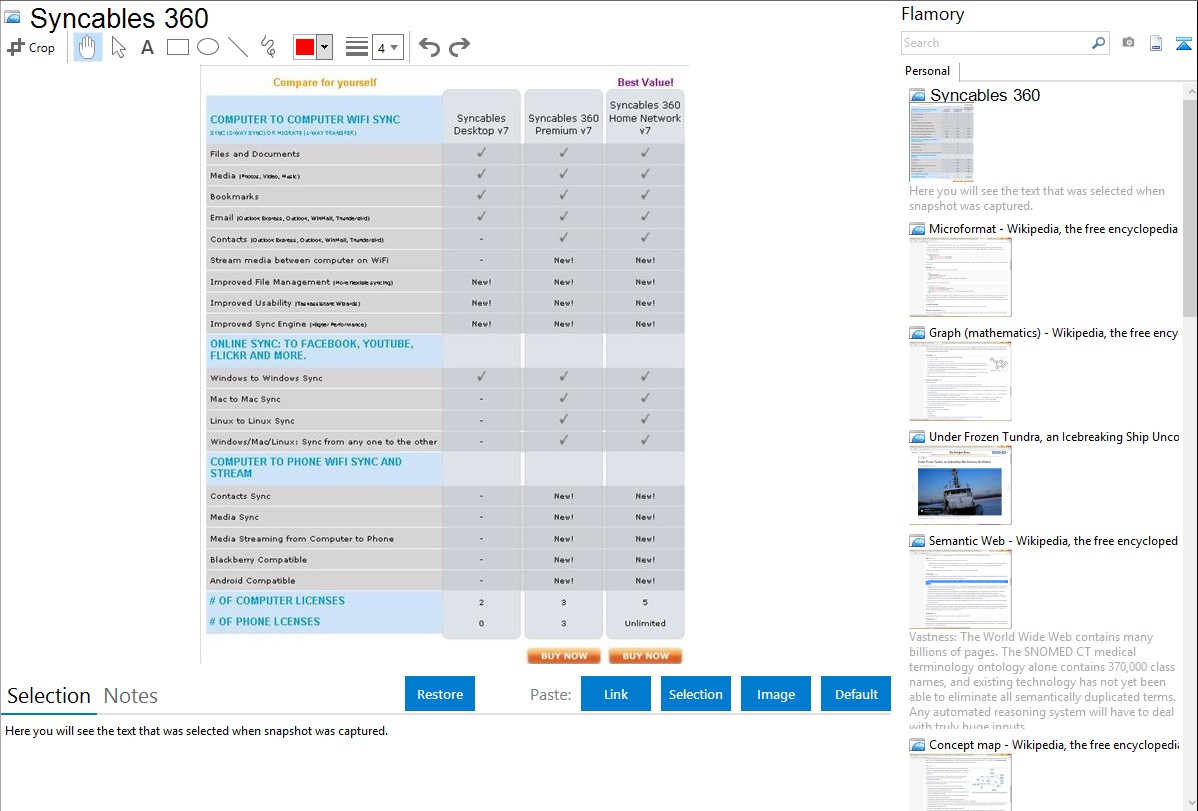Open the Semantic Web snapshot thumbnail
This screenshot has height=811, width=1198.
click(x=960, y=589)
